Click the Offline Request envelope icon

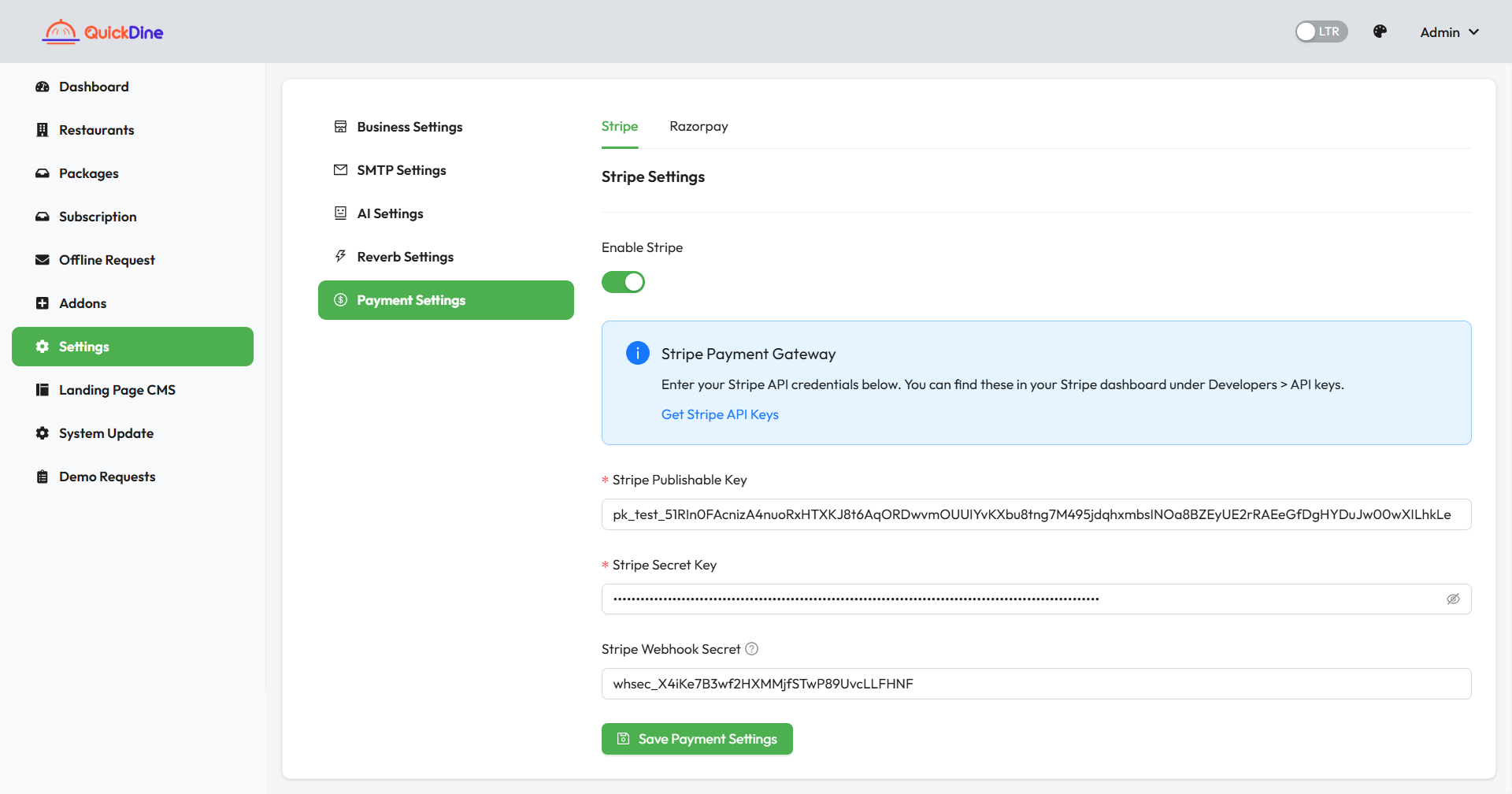43,260
